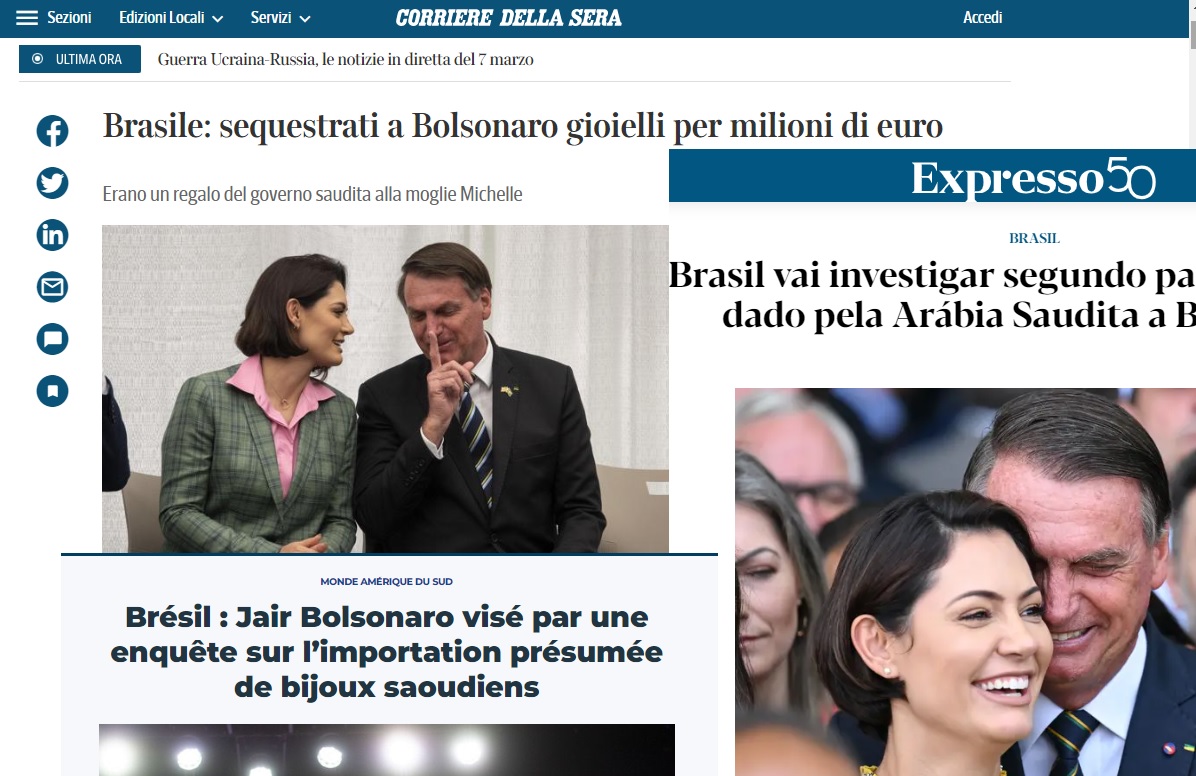Viewport: 1196px width, 776px height.
Task: Share article on Facebook icon
Action: pyautogui.click(x=53, y=131)
